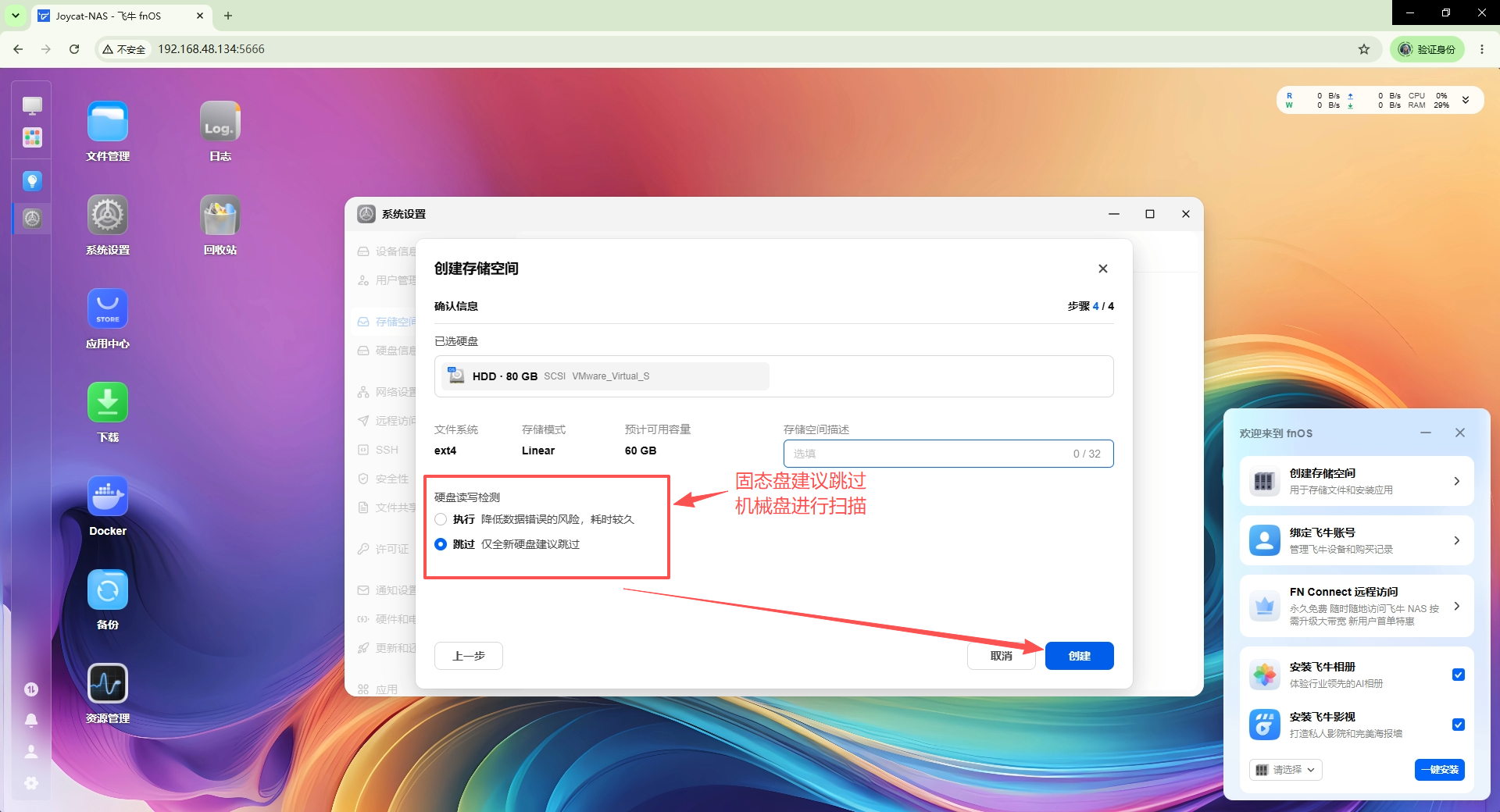Select 执行 disk read-write check option

tap(441, 519)
